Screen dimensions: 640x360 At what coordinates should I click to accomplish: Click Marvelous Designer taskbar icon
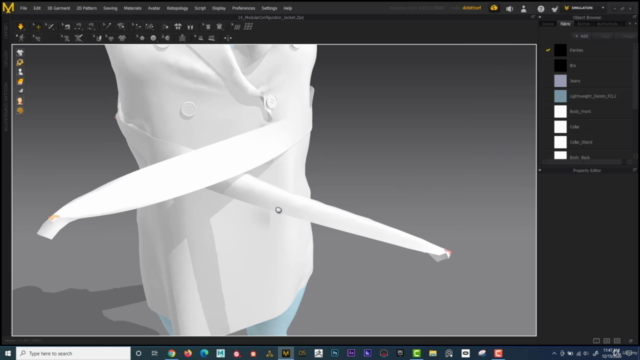[286, 353]
